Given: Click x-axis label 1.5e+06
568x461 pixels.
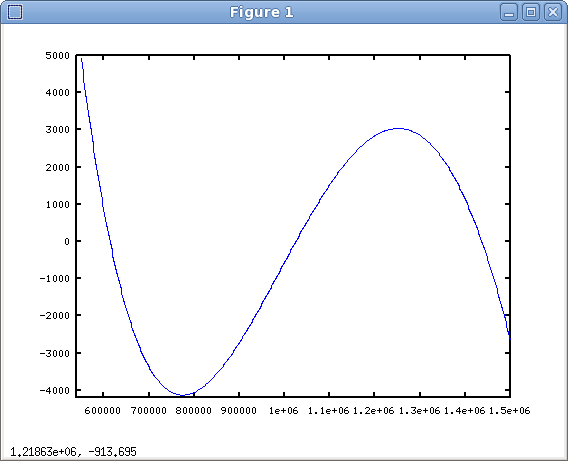Looking at the screenshot, I should tap(510, 411).
